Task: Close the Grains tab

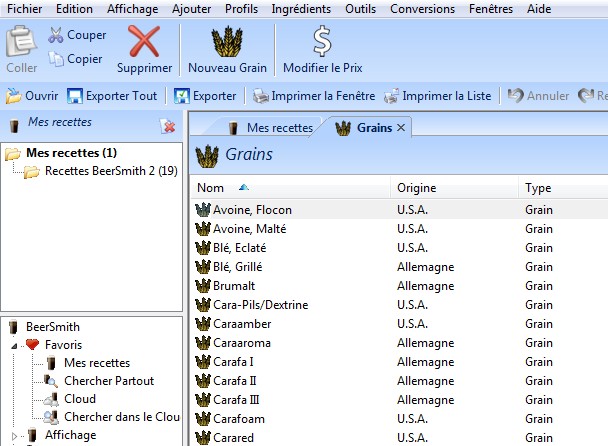Action: [401, 128]
